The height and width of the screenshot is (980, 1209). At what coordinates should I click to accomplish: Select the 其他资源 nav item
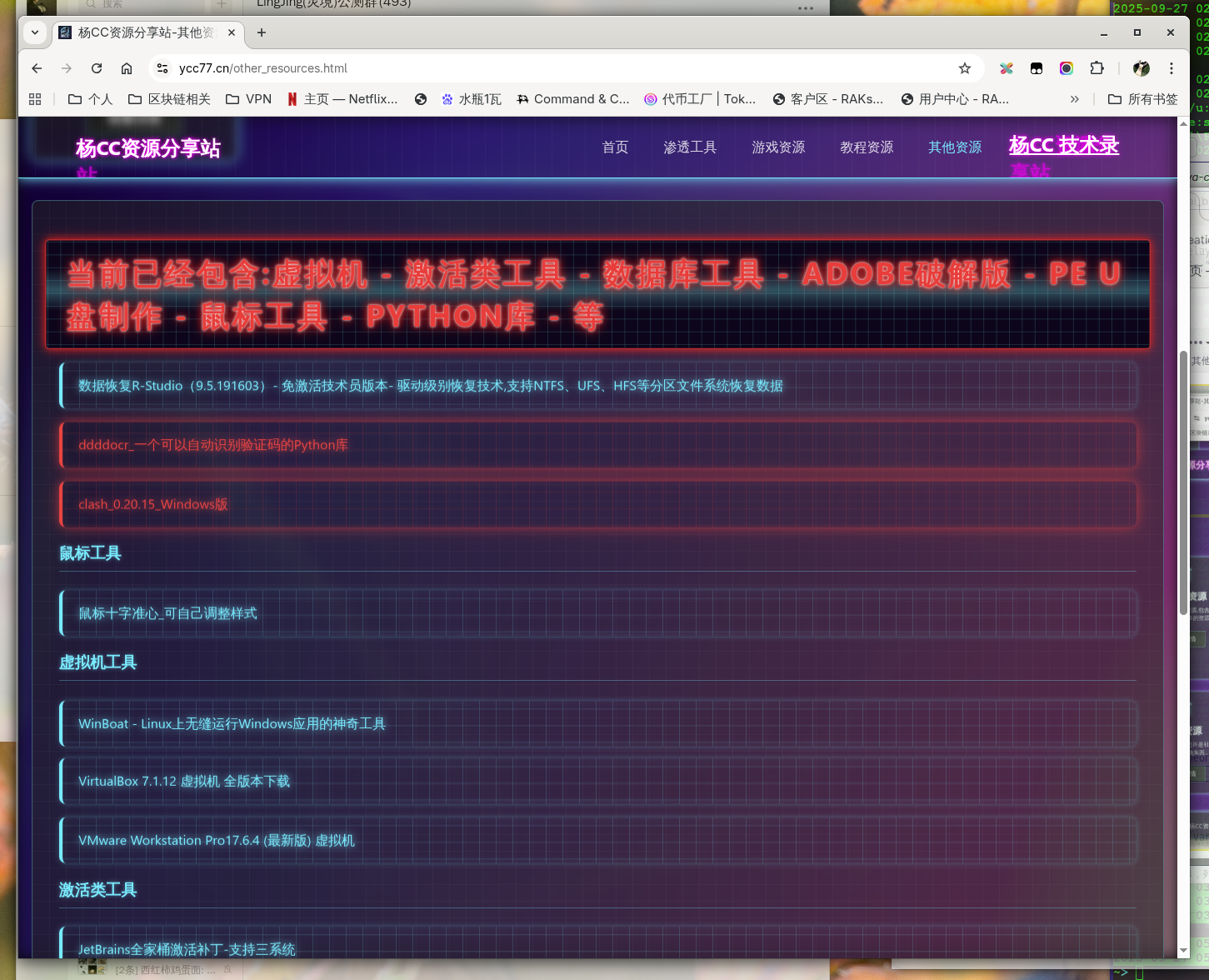point(955,147)
